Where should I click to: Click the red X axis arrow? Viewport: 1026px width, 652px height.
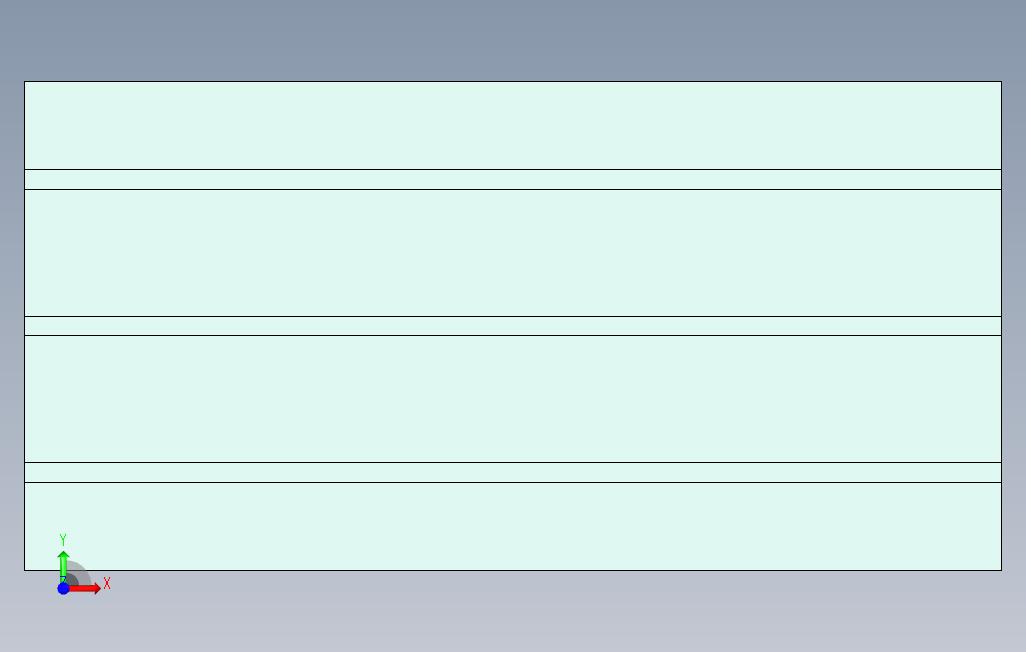click(x=85, y=589)
